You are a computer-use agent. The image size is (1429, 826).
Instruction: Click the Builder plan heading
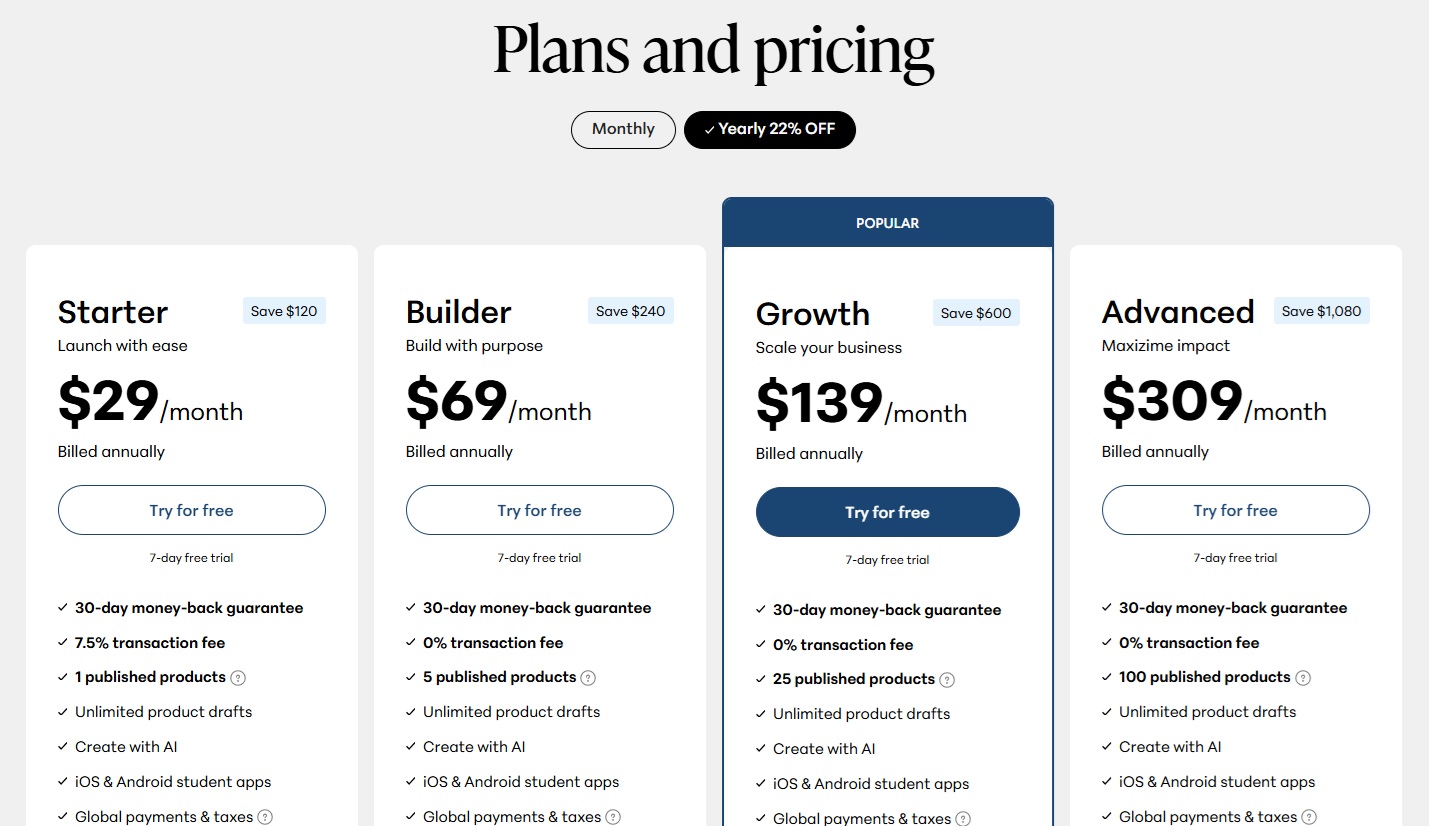tap(458, 312)
